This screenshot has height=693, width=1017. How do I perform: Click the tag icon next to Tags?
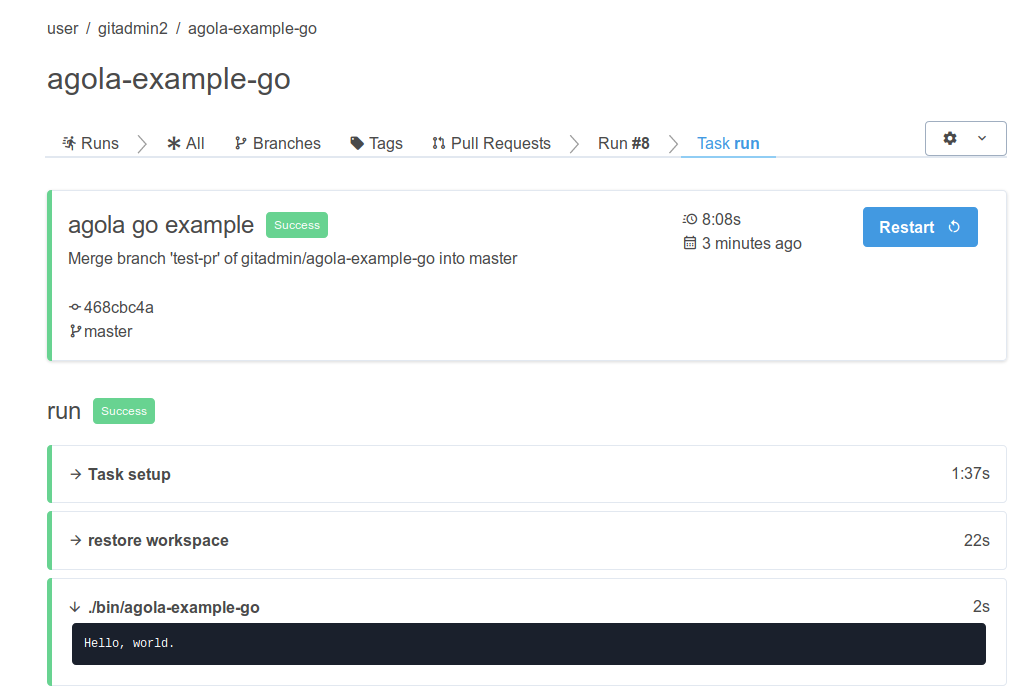pos(357,143)
